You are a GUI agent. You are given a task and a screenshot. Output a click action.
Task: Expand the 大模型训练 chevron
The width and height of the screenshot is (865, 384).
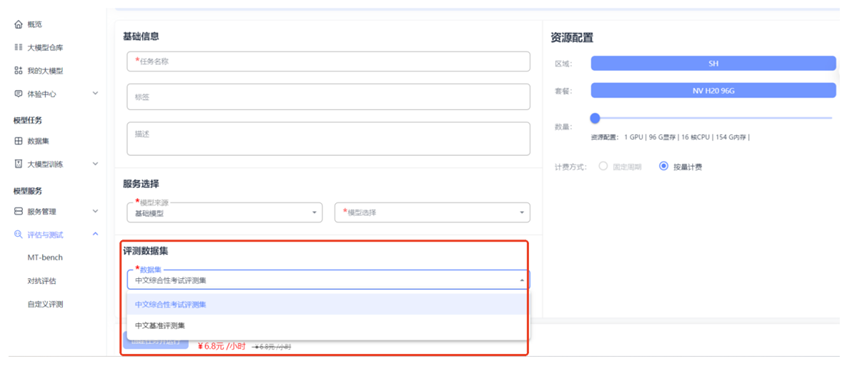tap(95, 164)
